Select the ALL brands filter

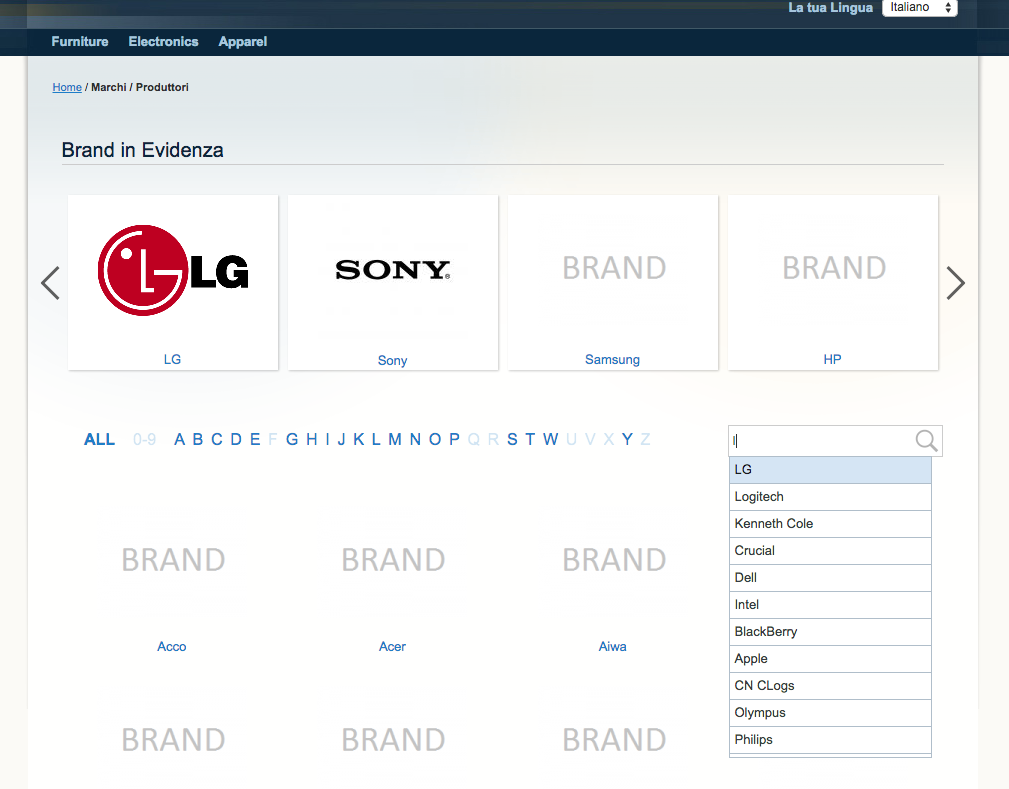click(x=99, y=440)
